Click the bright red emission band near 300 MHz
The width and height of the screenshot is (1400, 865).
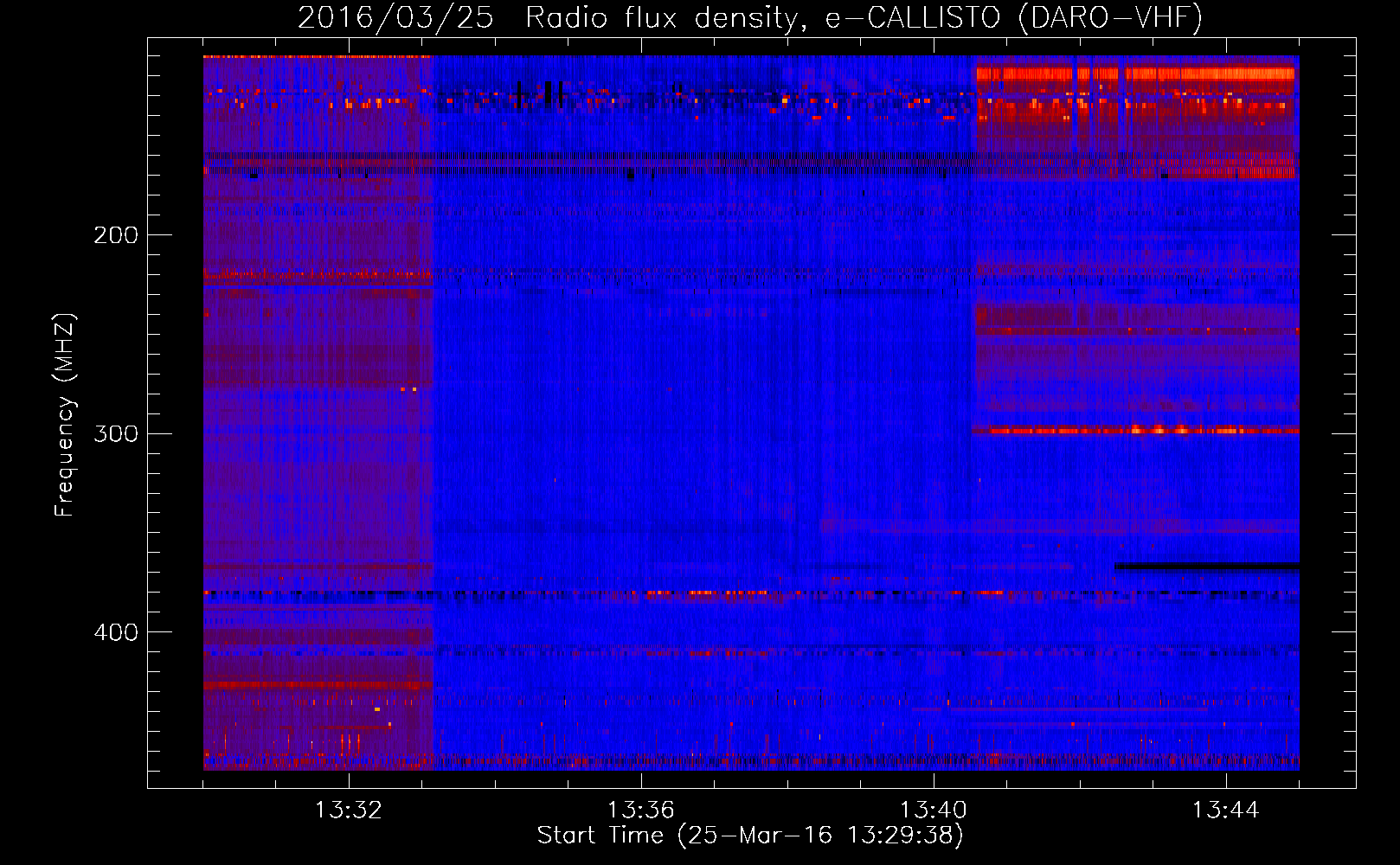click(1136, 430)
